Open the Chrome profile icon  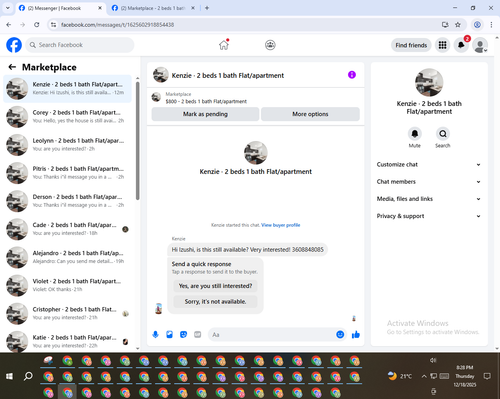point(477,25)
